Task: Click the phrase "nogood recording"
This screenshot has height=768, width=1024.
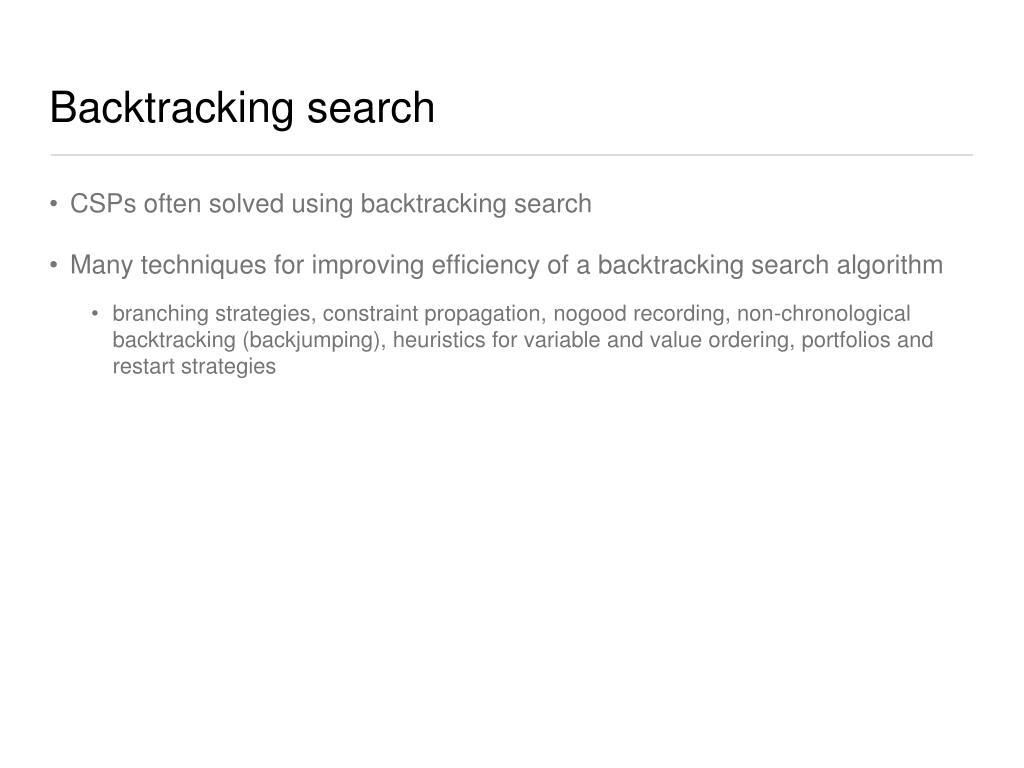Action: coord(641,314)
